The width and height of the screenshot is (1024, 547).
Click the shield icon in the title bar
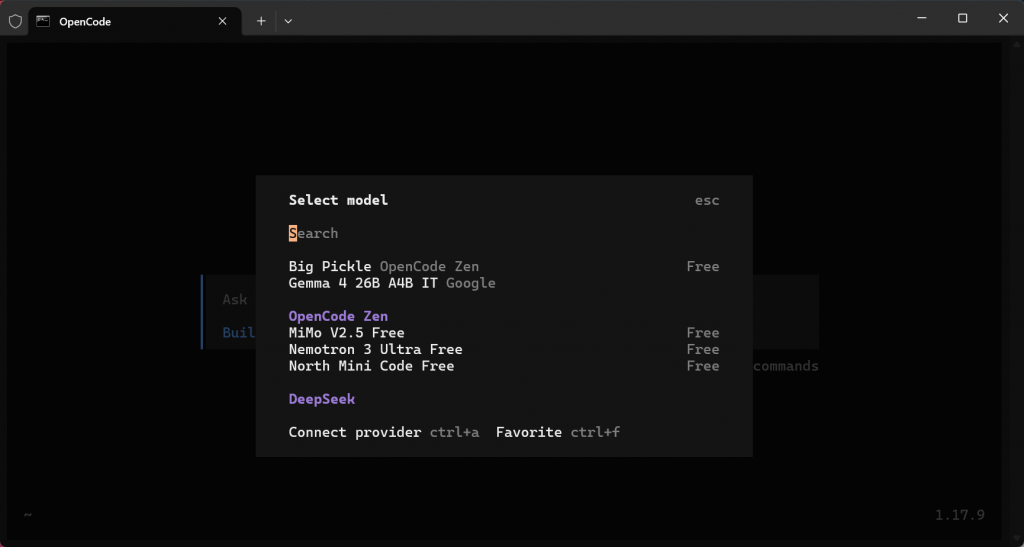coord(15,22)
